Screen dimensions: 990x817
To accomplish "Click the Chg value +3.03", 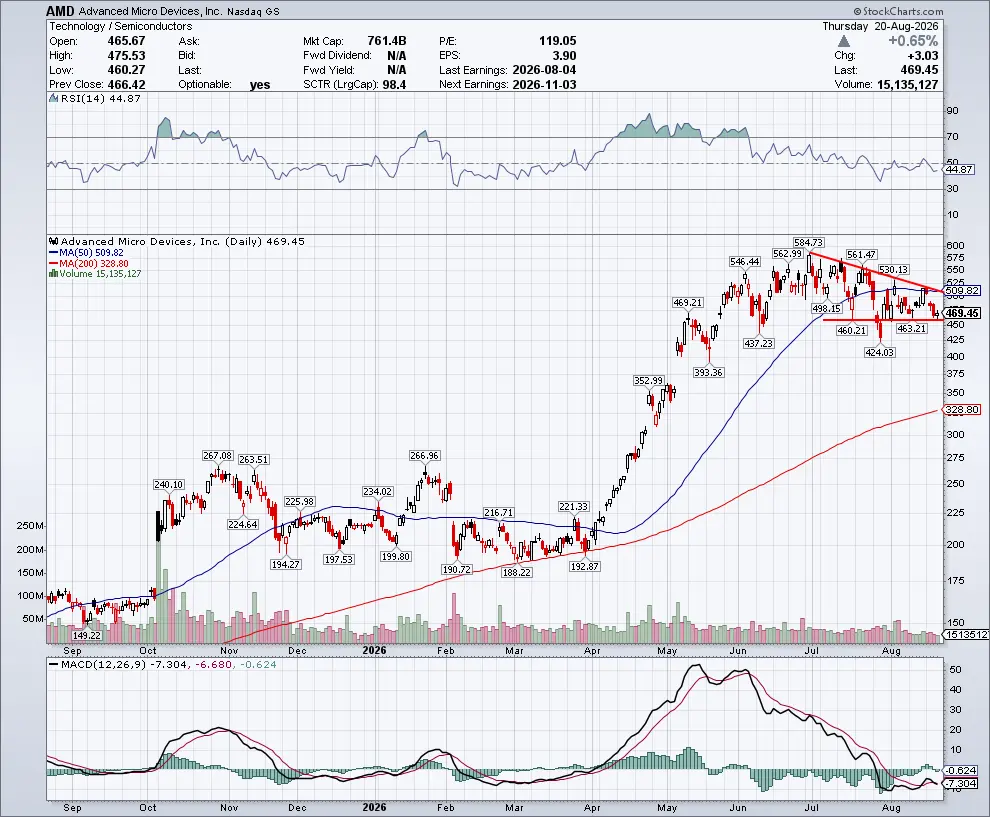I will click(922, 56).
